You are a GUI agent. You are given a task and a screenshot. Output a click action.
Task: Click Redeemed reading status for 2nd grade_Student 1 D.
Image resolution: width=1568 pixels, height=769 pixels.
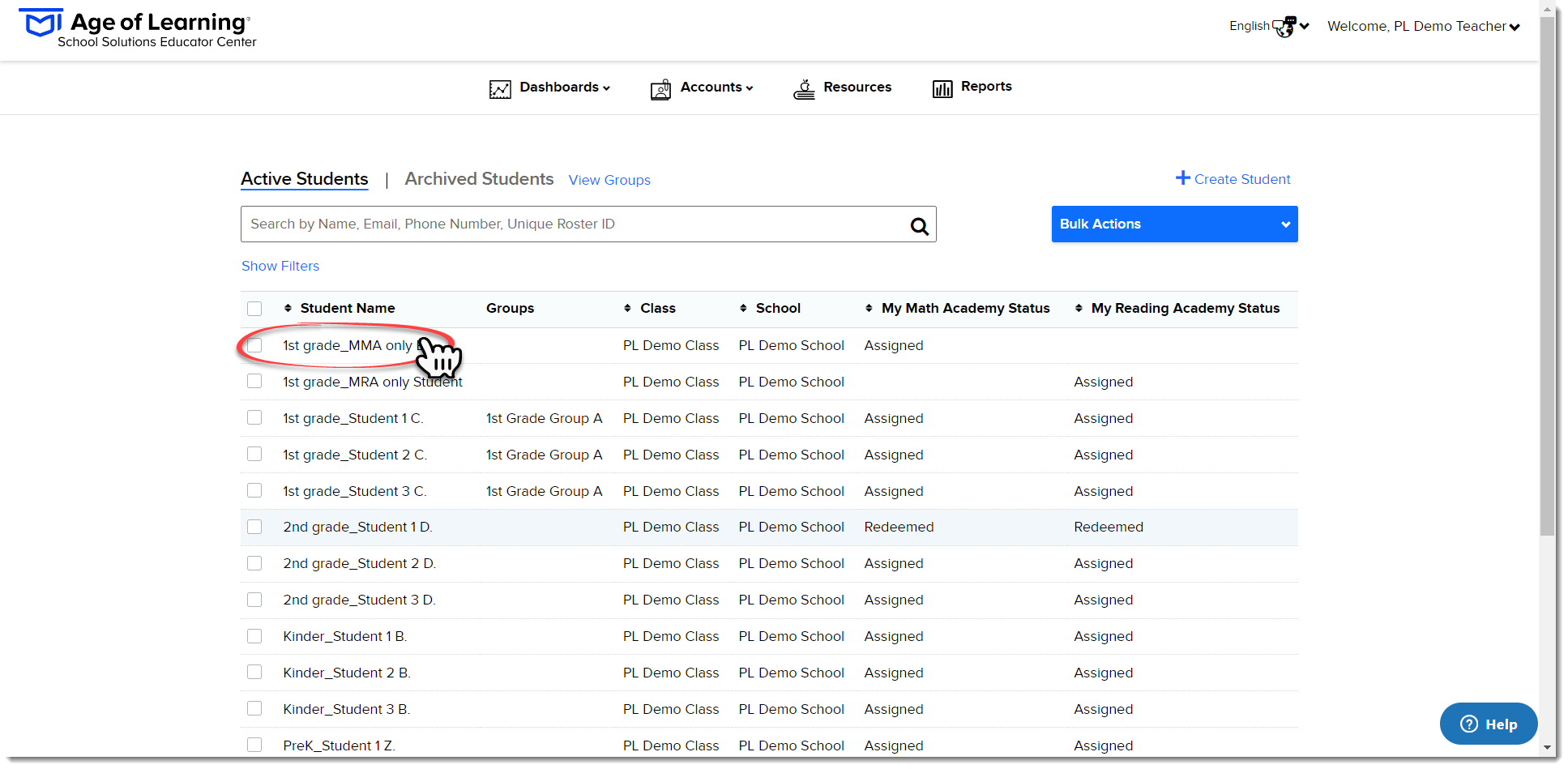[1109, 527]
